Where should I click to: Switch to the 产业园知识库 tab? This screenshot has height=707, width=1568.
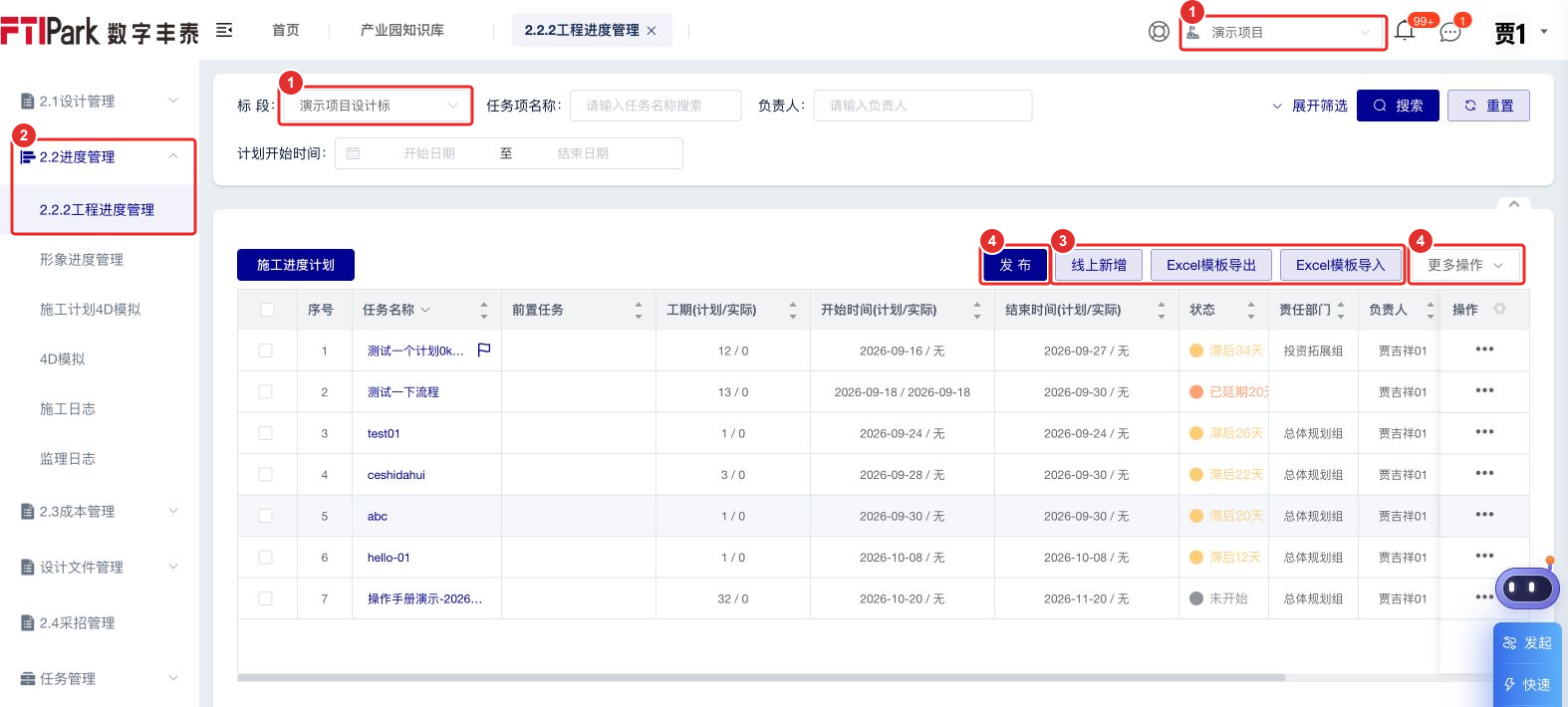(402, 30)
